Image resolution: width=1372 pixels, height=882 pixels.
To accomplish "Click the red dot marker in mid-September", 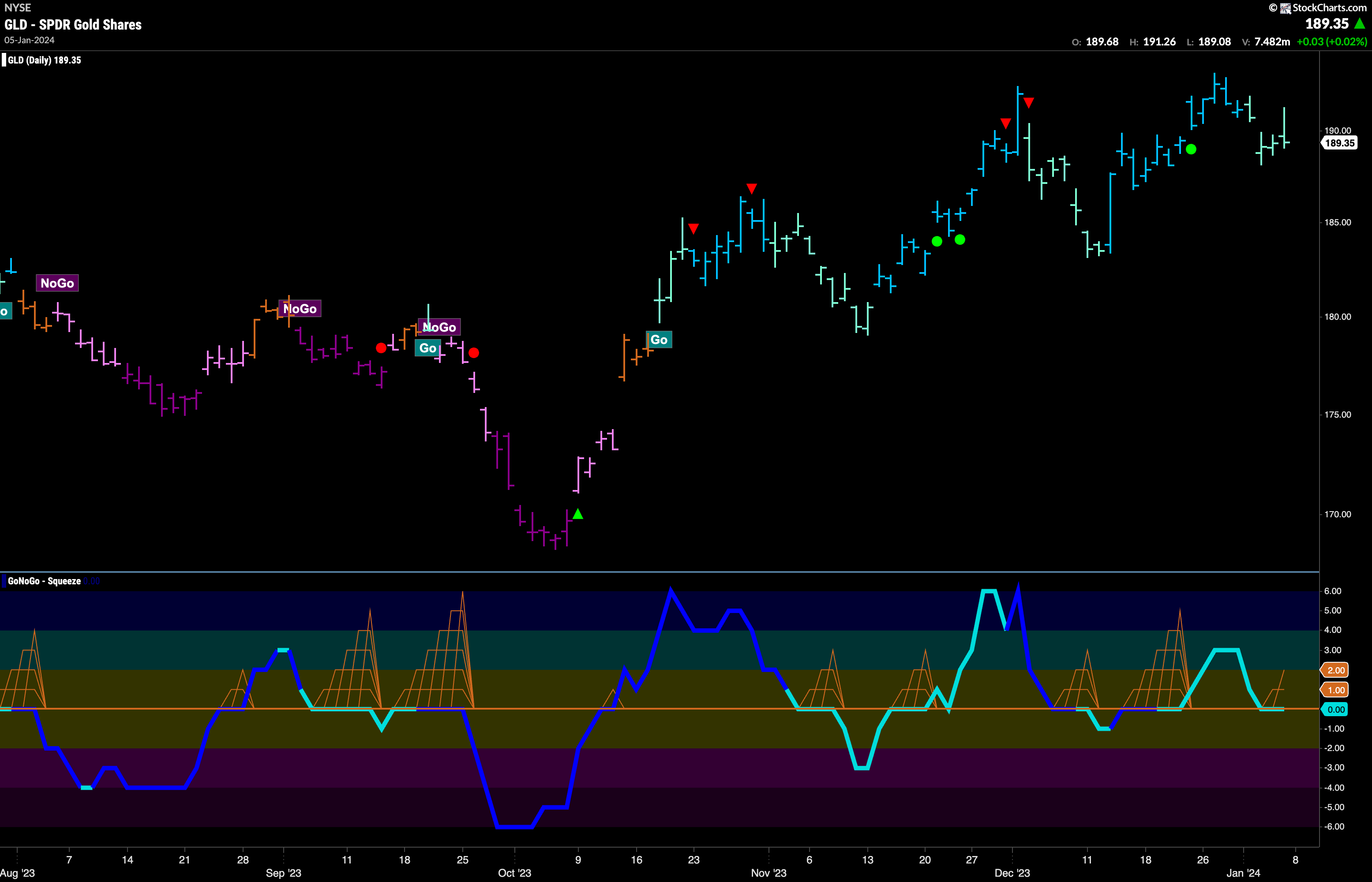I will pos(381,348).
